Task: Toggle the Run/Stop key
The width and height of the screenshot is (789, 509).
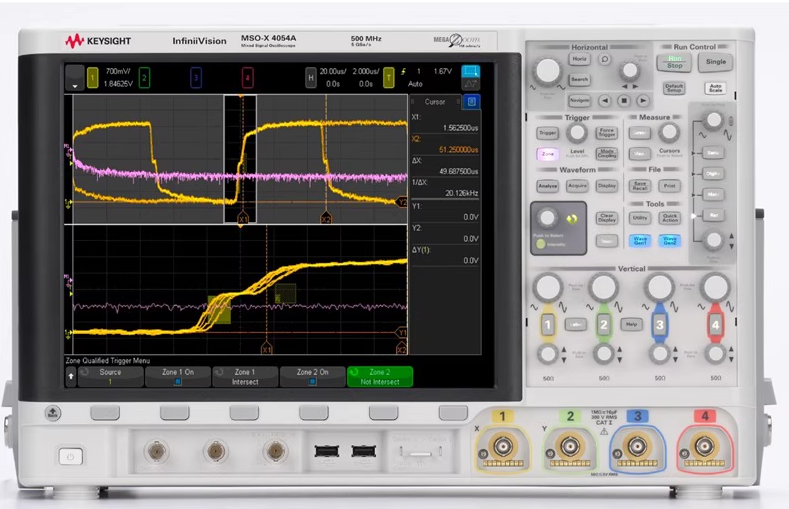Action: point(674,62)
